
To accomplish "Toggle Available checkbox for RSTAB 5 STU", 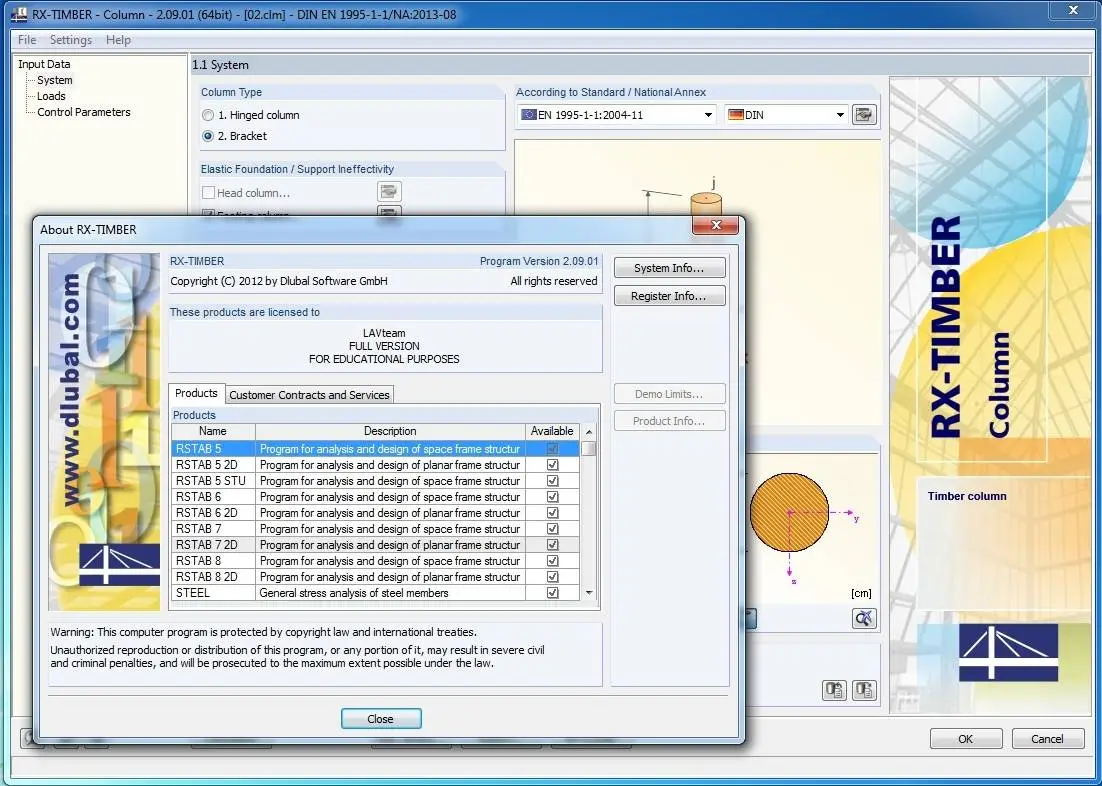I will point(552,481).
